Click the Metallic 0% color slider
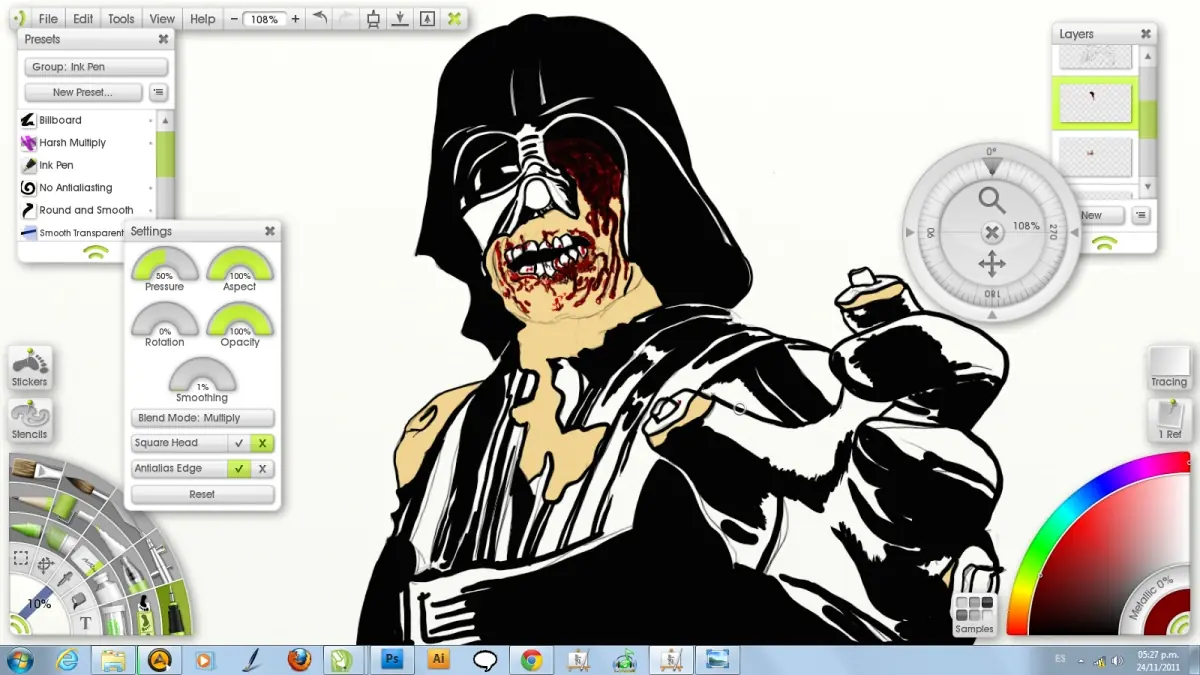The height and width of the screenshot is (675, 1200). click(x=1151, y=597)
